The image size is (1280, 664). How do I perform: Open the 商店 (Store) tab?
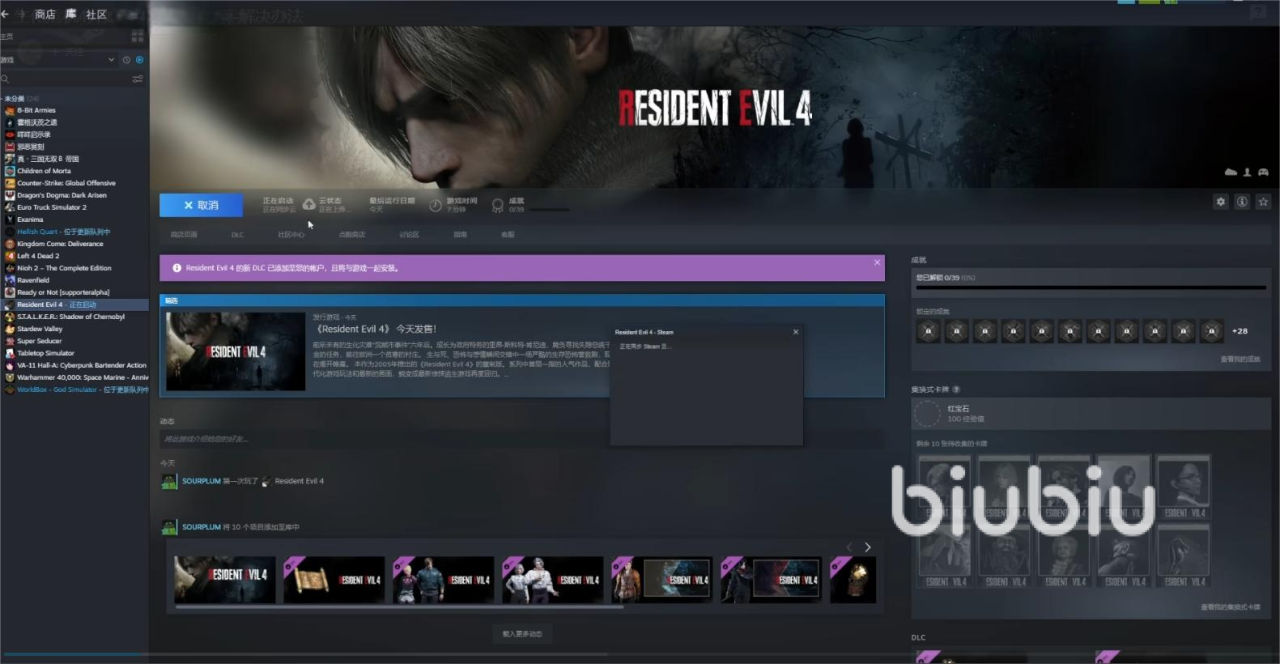coord(45,14)
